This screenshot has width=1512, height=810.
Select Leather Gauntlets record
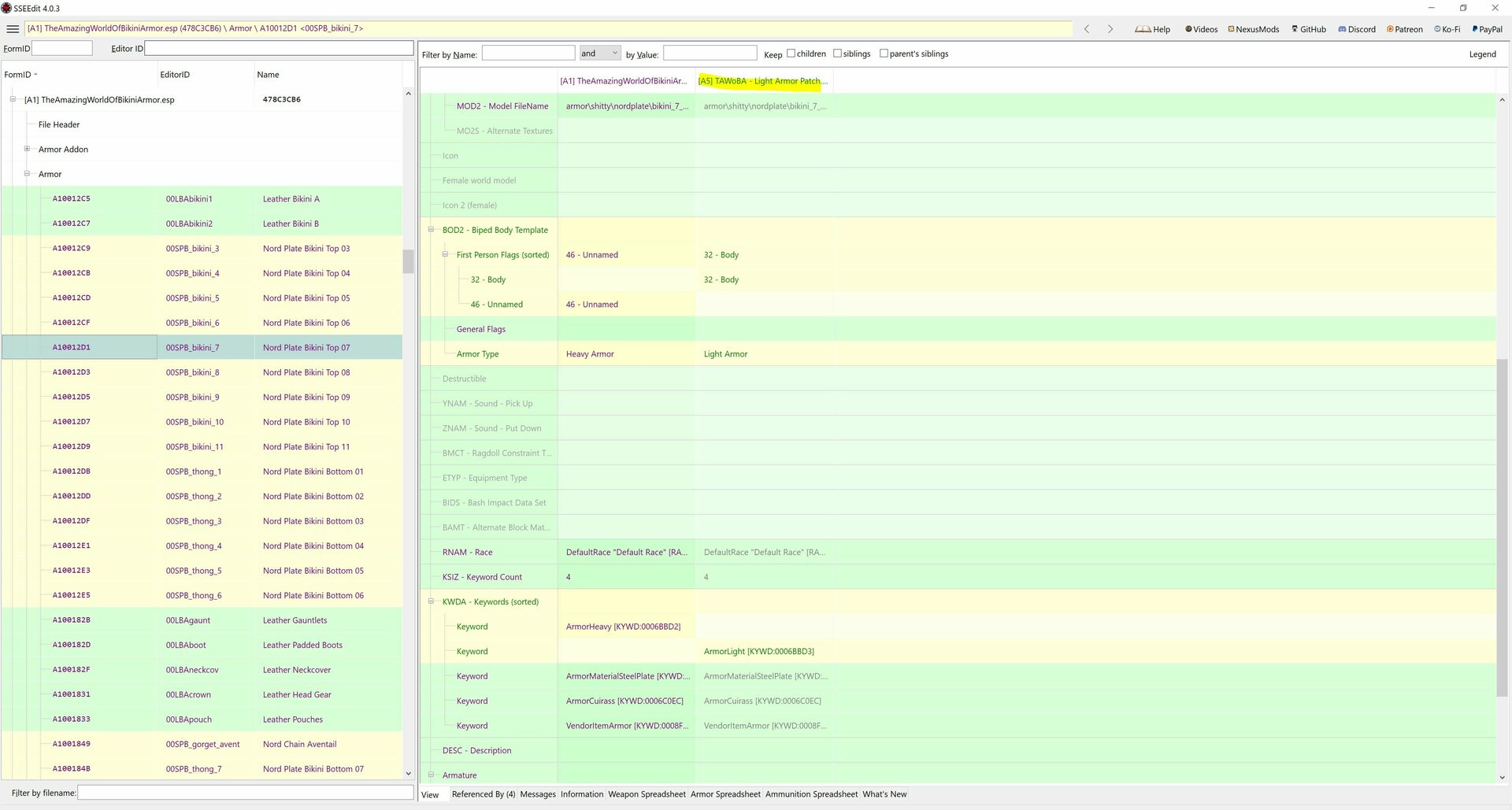(x=202, y=620)
